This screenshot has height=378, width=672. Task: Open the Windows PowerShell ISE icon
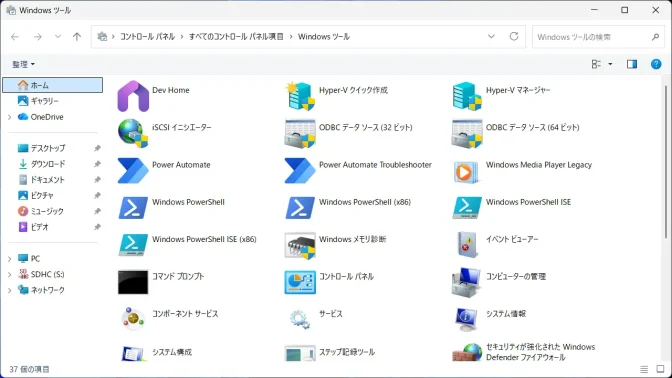click(x=467, y=208)
